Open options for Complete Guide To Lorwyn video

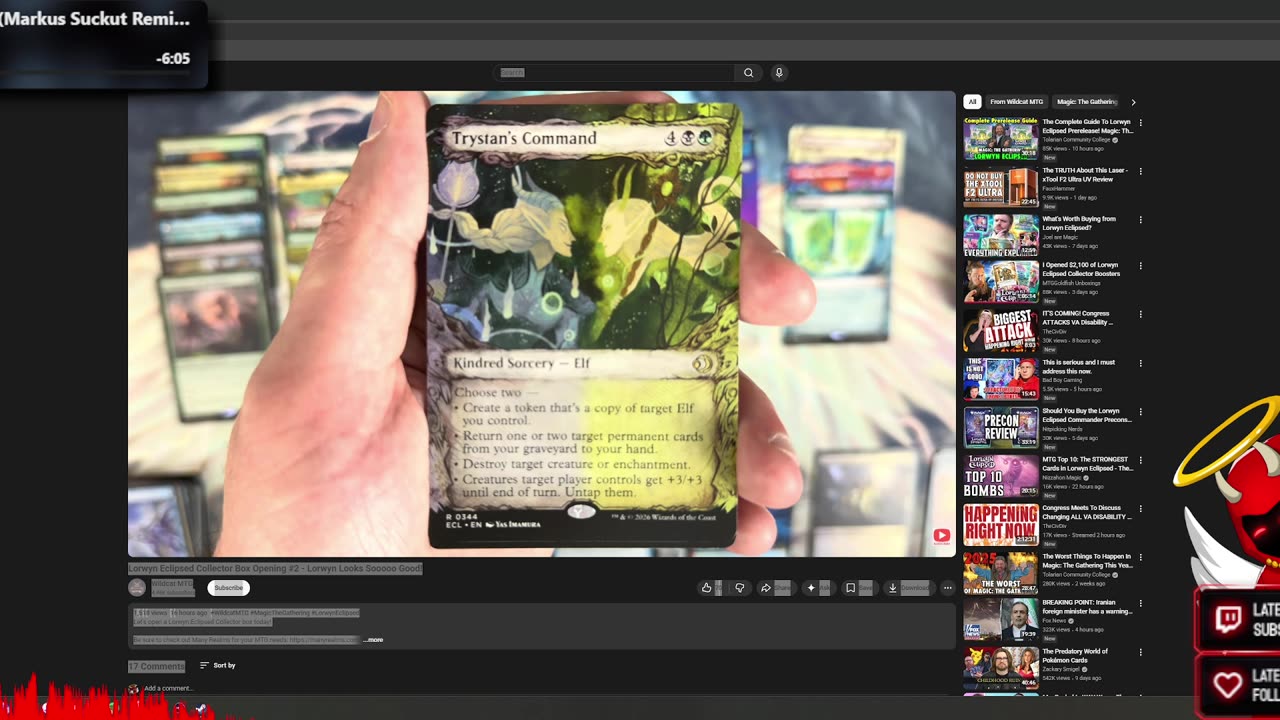coord(1140,123)
